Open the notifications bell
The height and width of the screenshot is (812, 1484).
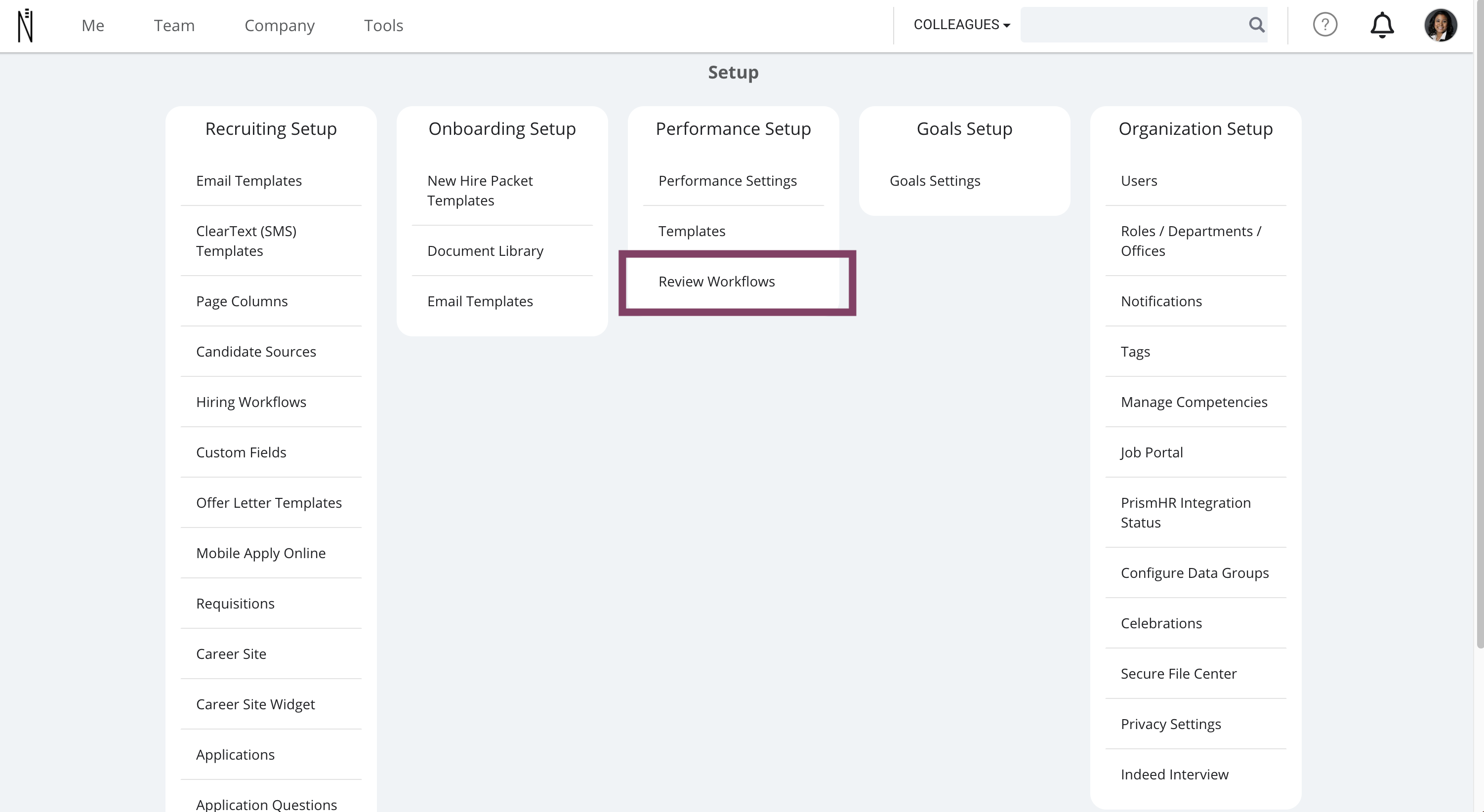(1381, 25)
